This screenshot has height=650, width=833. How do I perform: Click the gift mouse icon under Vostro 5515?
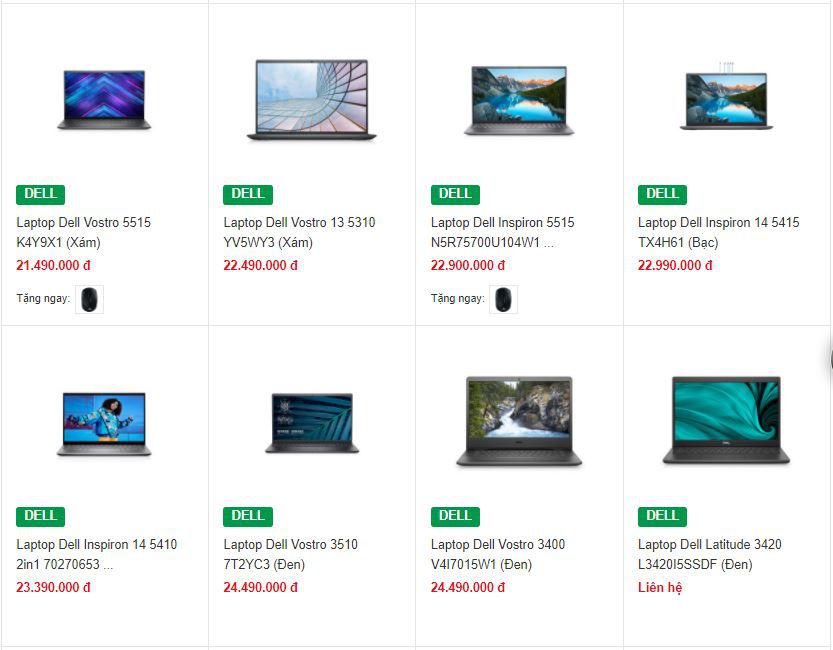pos(89,300)
